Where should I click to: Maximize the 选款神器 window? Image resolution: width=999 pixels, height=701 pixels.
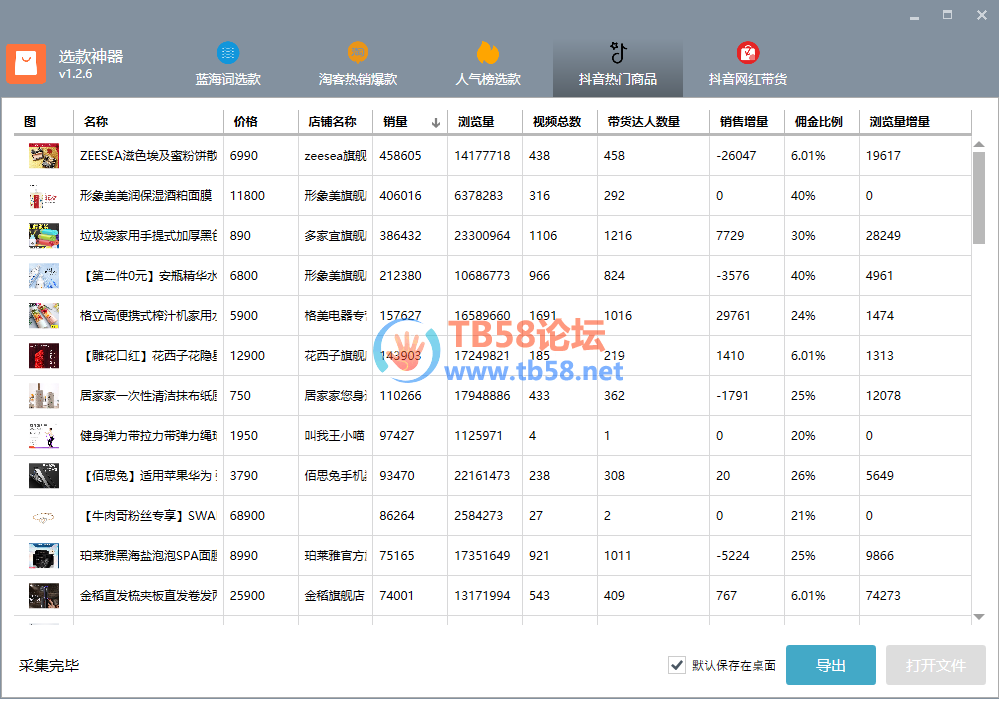pyautogui.click(x=948, y=15)
